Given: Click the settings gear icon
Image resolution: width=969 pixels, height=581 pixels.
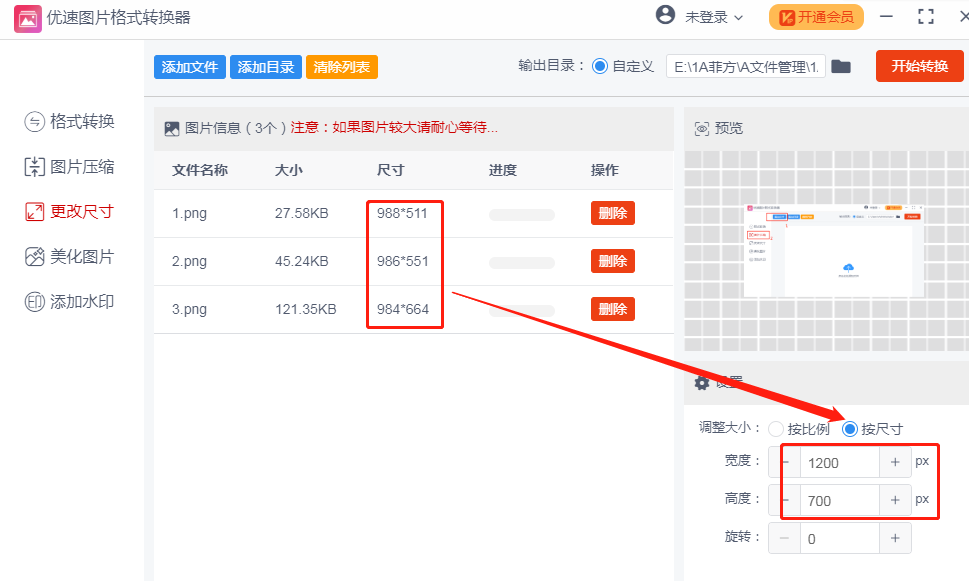Looking at the screenshot, I should click(701, 383).
